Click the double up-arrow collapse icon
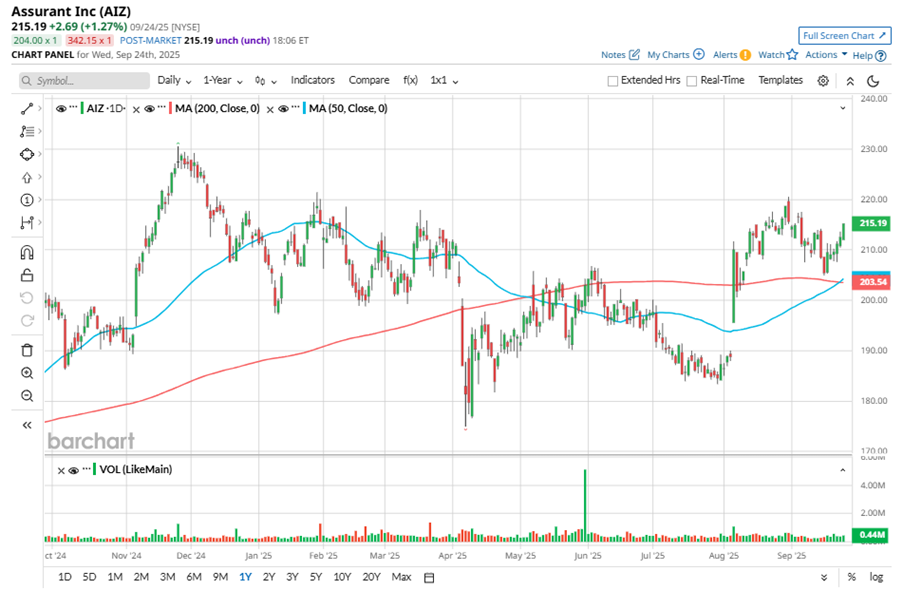This screenshot has width=903, height=590. (850, 81)
